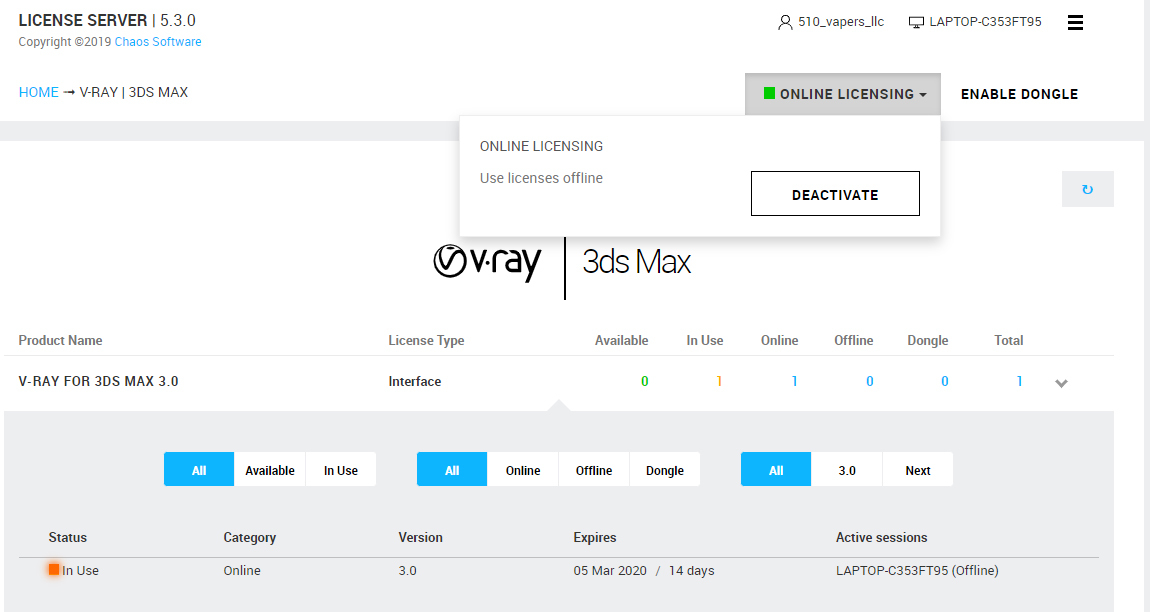Click the computer monitor icon

[916, 23]
